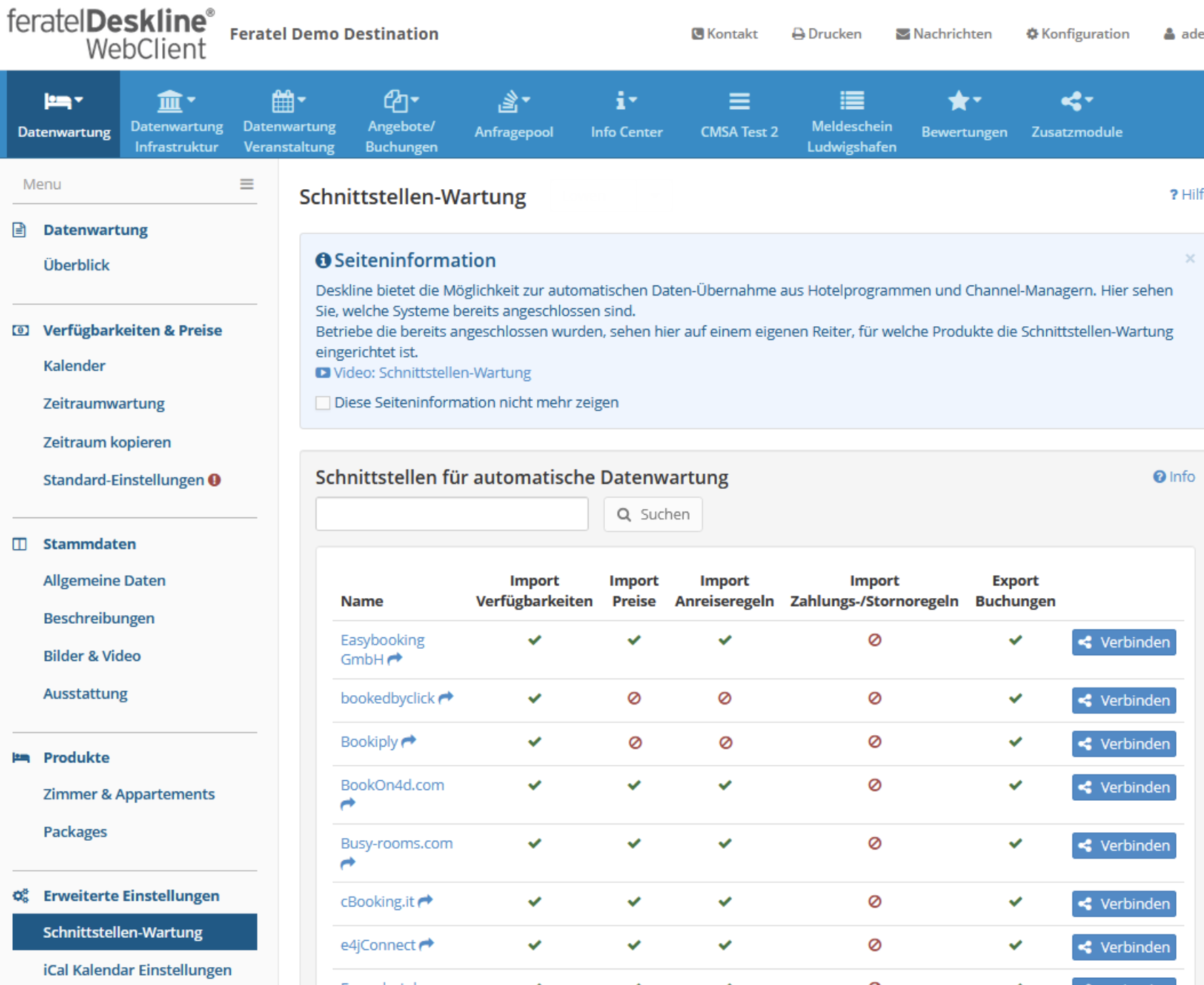Image resolution: width=1204 pixels, height=985 pixels.
Task: Click the Stammdaten columns icon
Action: [19, 544]
